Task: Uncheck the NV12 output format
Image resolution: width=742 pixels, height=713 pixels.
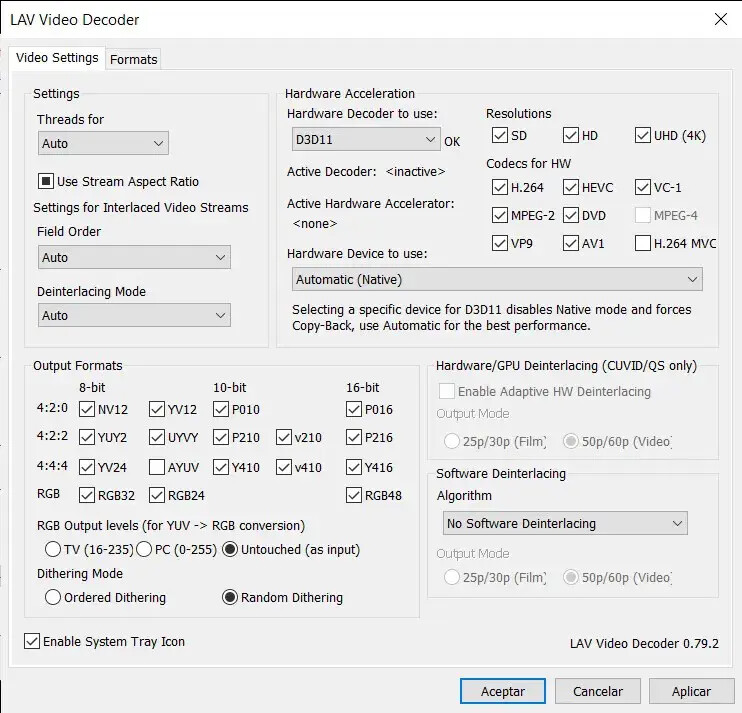Action: [x=87, y=409]
